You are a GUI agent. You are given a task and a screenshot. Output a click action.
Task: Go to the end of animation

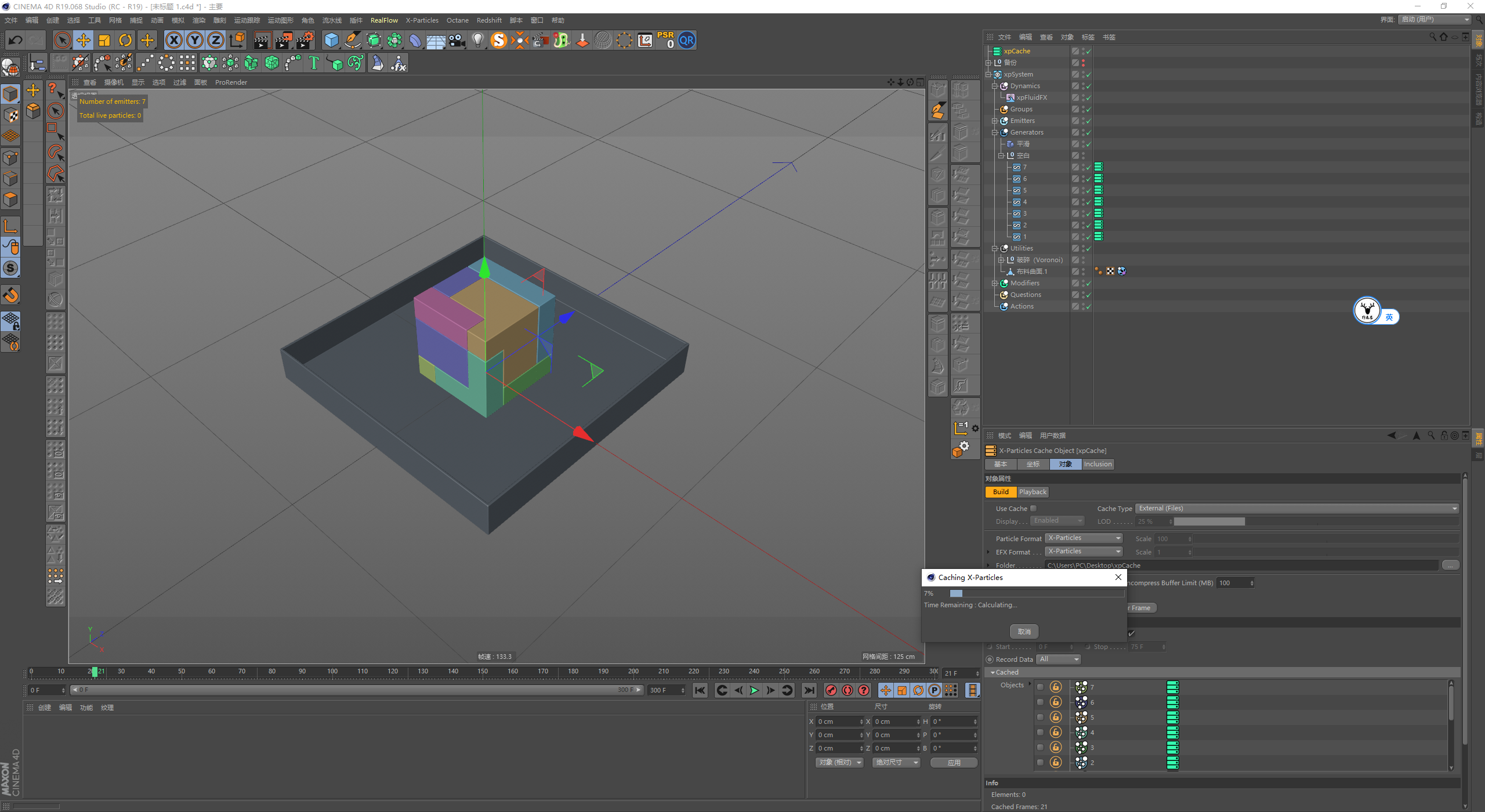pyautogui.click(x=809, y=690)
